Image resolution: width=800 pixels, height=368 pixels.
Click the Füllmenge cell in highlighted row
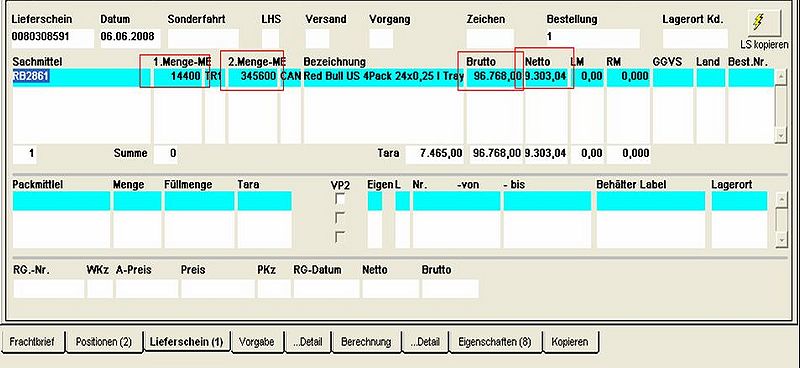(x=199, y=201)
